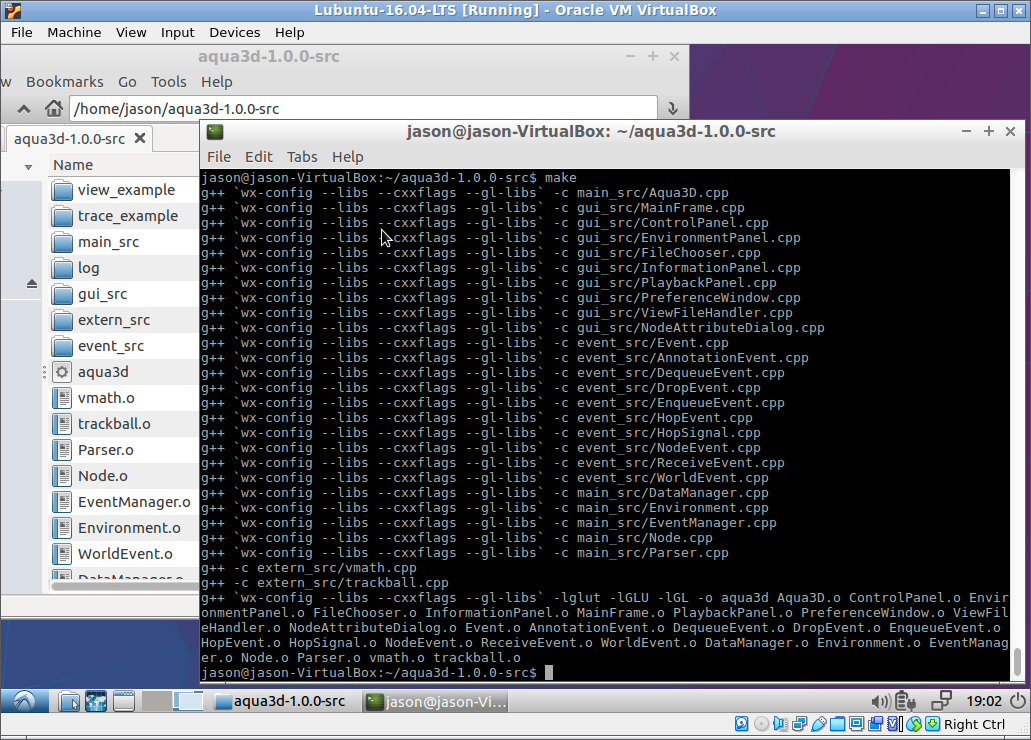
Task: Click the terminal icon in terminal title bar
Action: pyautogui.click(x=215, y=132)
